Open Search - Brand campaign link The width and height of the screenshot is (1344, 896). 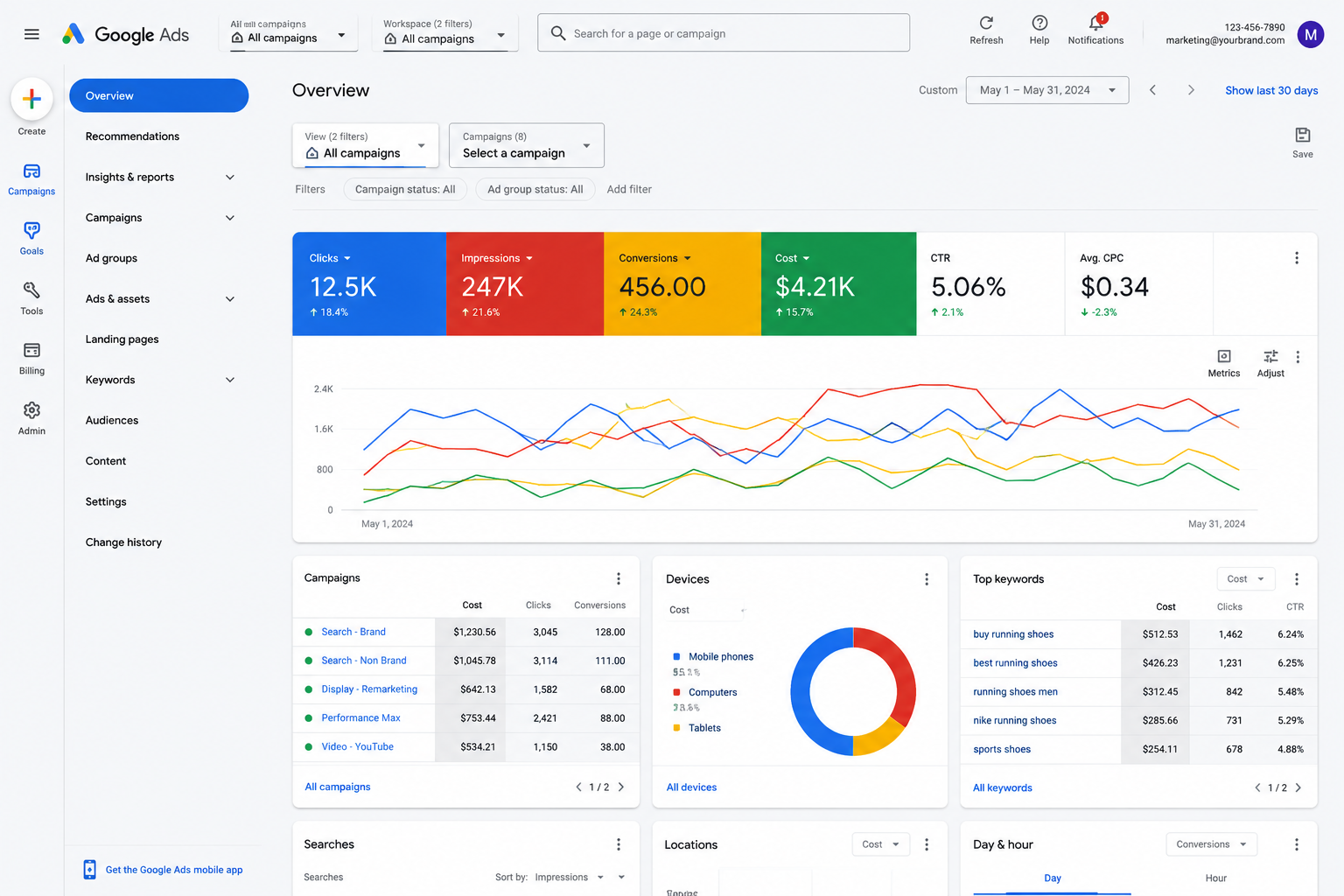click(353, 632)
